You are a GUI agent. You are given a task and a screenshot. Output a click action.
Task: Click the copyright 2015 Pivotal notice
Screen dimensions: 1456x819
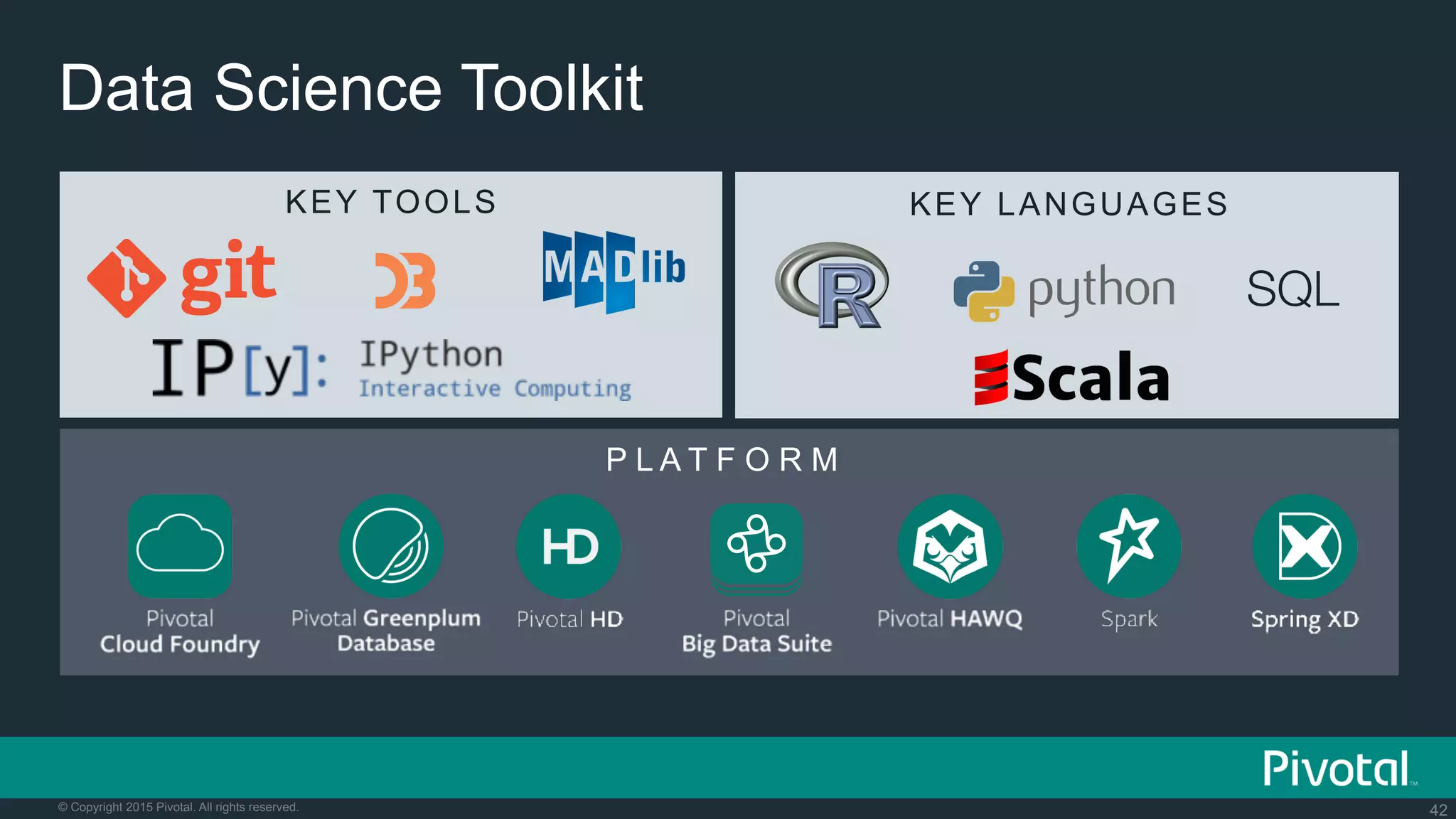(178, 807)
